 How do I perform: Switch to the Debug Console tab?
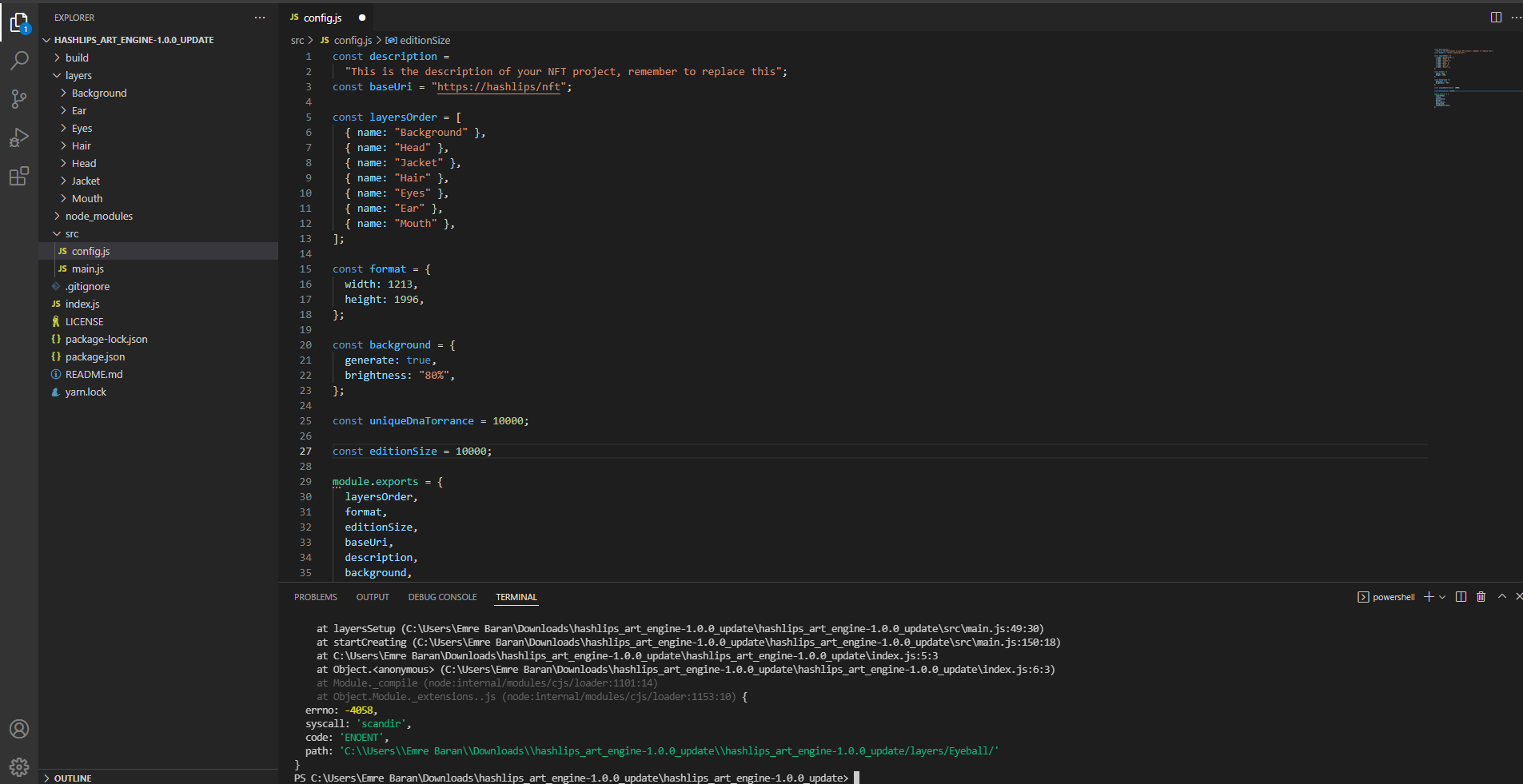coord(442,597)
